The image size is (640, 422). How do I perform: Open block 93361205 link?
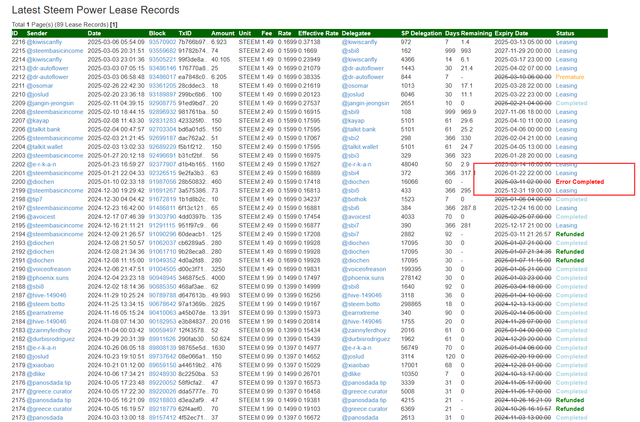tap(162, 86)
